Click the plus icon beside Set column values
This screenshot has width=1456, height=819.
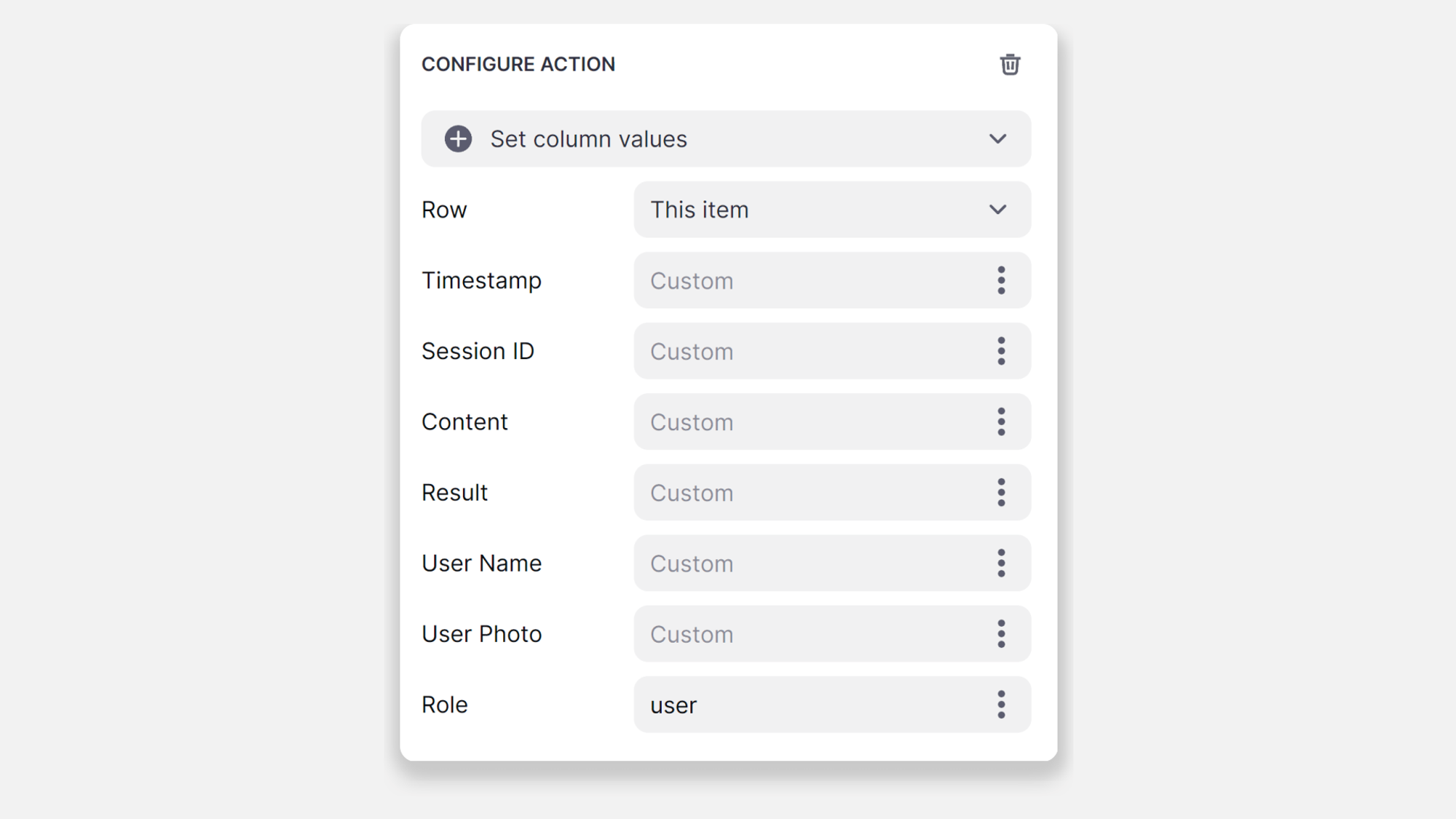(458, 139)
